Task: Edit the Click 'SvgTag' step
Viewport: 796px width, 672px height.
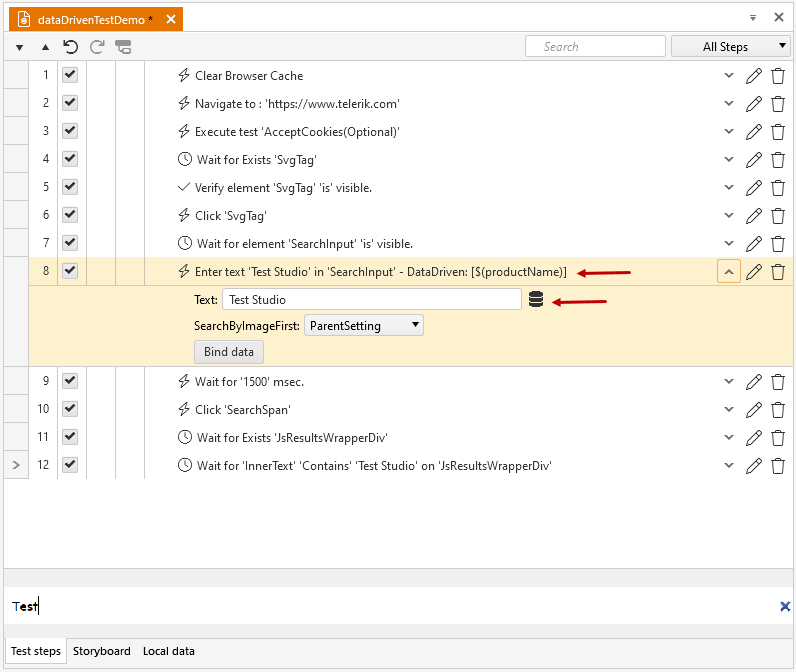Action: 754,216
